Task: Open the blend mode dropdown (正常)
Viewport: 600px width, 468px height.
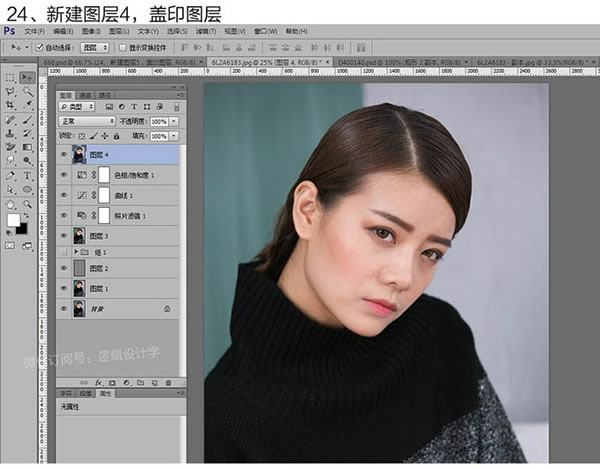Action: click(x=87, y=121)
